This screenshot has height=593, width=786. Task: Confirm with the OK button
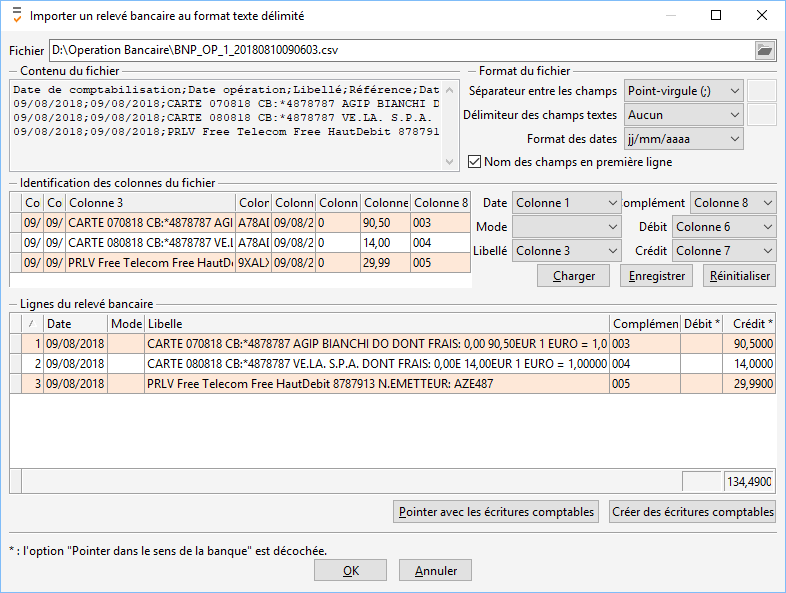(x=350, y=570)
